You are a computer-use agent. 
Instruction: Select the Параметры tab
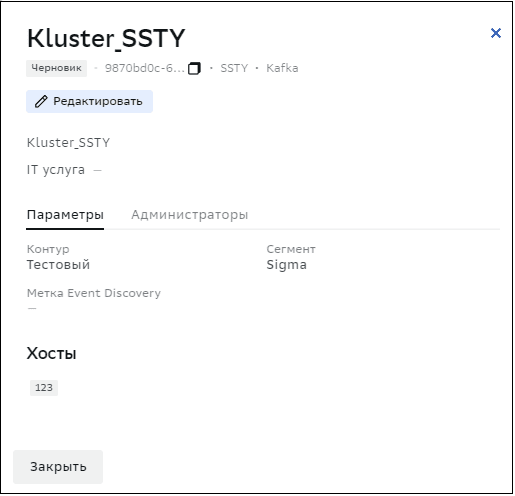click(65, 215)
